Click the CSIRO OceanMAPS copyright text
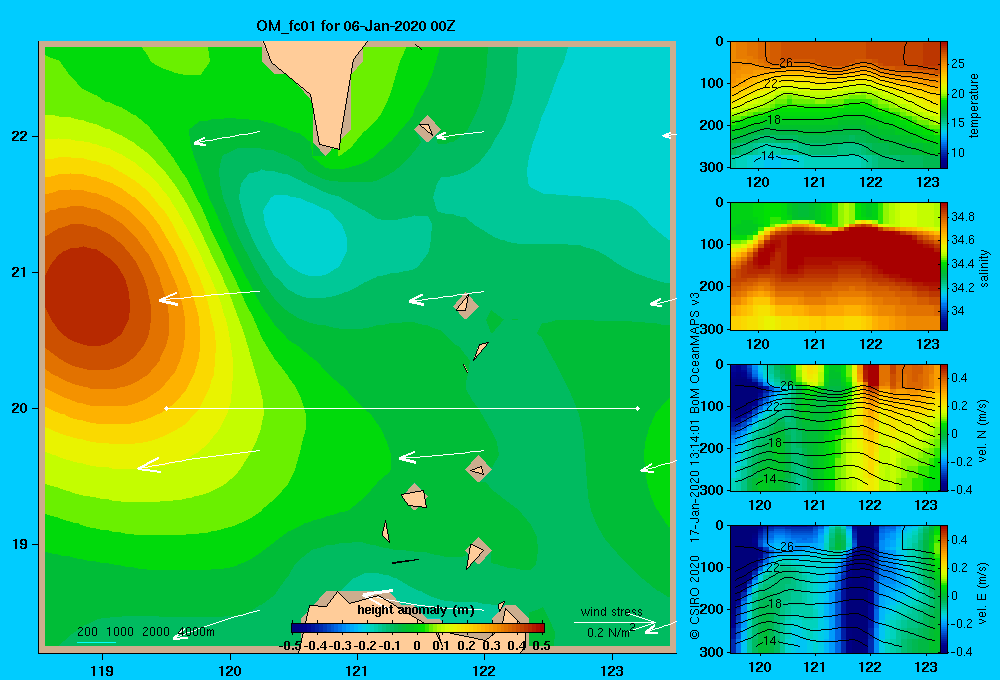1000x680 pixels. pos(695,466)
